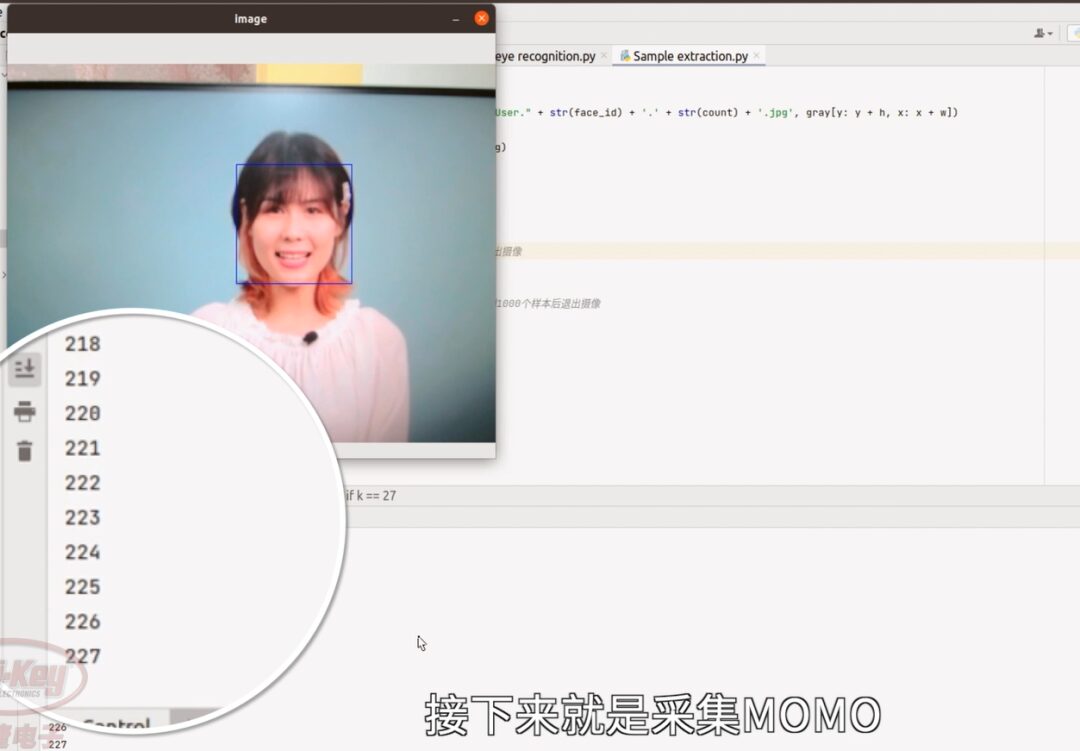Click the trash icon to clear console output
Screen dimensions: 1080x751
(x=25, y=451)
